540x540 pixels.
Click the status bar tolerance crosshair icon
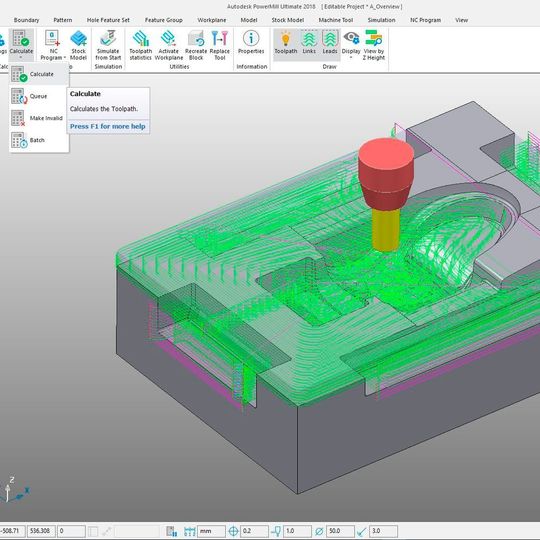pyautogui.click(x=233, y=531)
